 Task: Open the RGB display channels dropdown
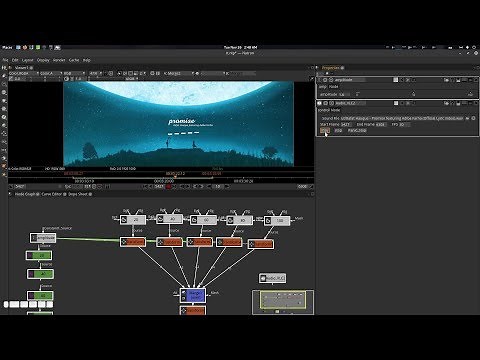74,73
